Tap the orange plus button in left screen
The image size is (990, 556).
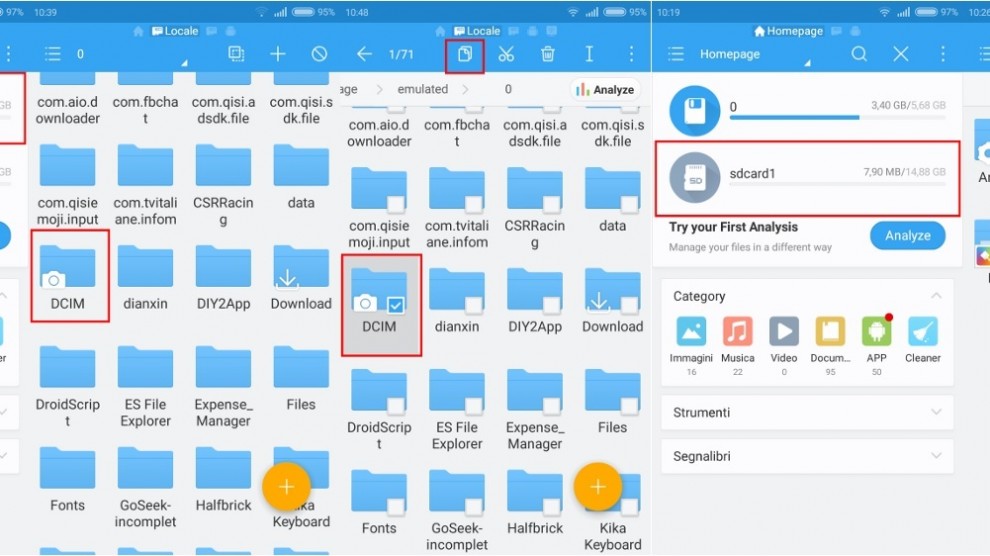tap(286, 487)
